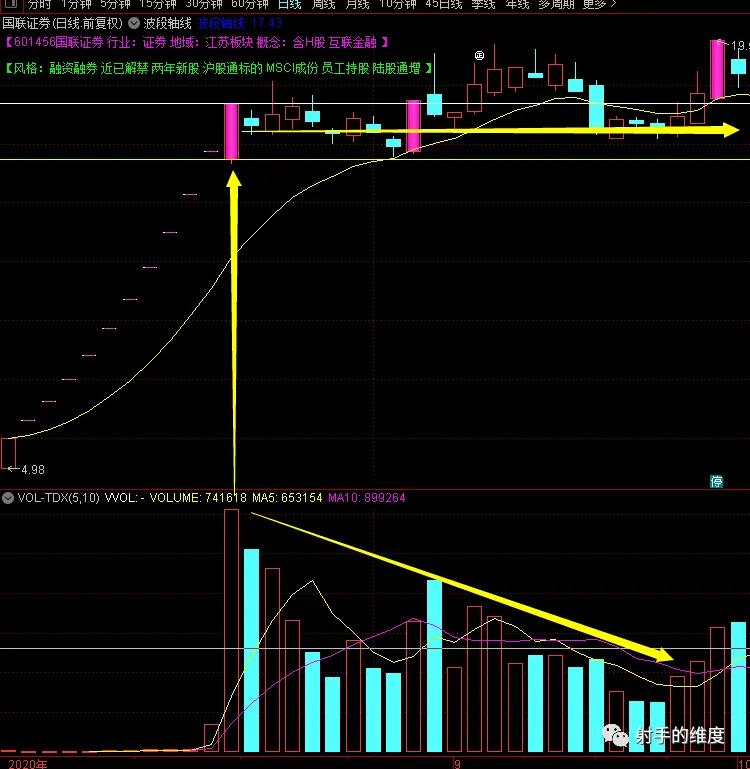The width and height of the screenshot is (750, 769).
Task: Select the 45日线 period tab
Action: [x=443, y=4]
